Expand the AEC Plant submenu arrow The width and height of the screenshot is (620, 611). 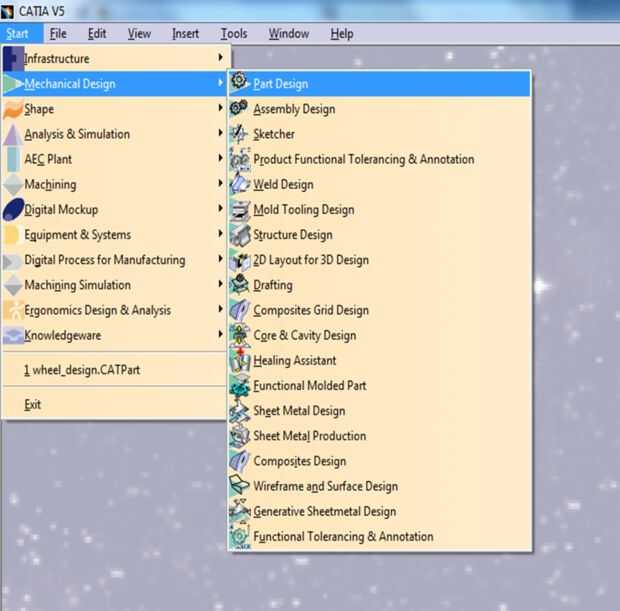(220, 158)
